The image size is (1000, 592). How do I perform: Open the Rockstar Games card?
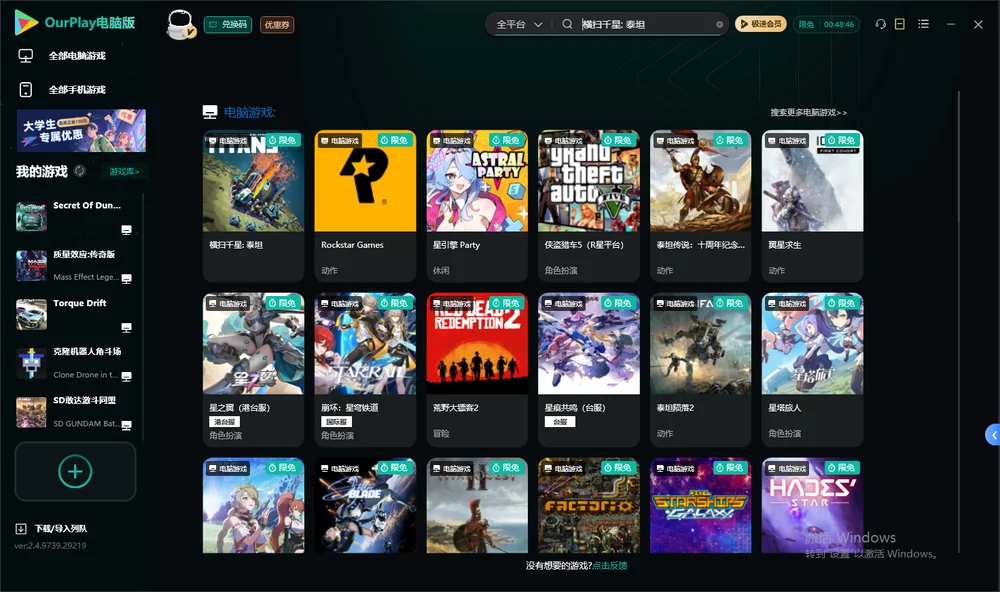tap(365, 205)
